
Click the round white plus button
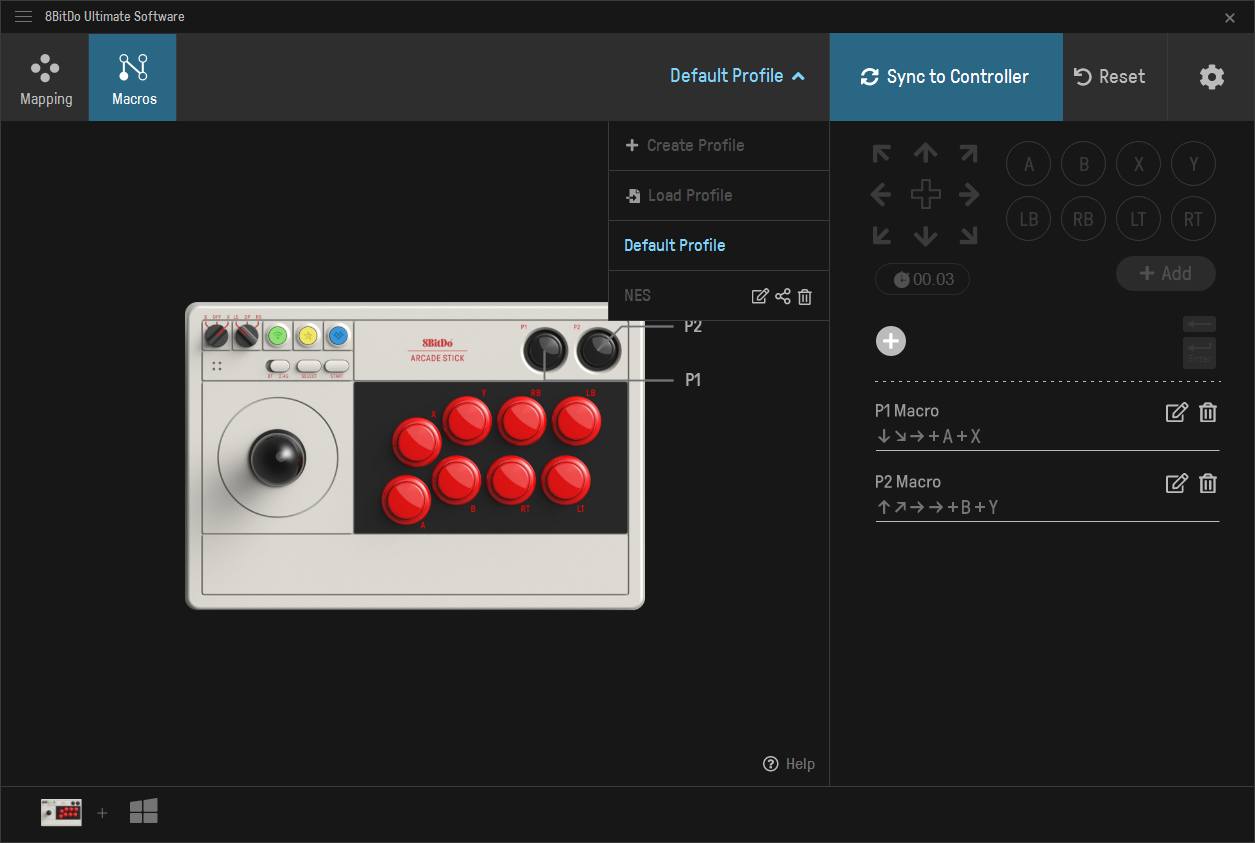pos(891,342)
